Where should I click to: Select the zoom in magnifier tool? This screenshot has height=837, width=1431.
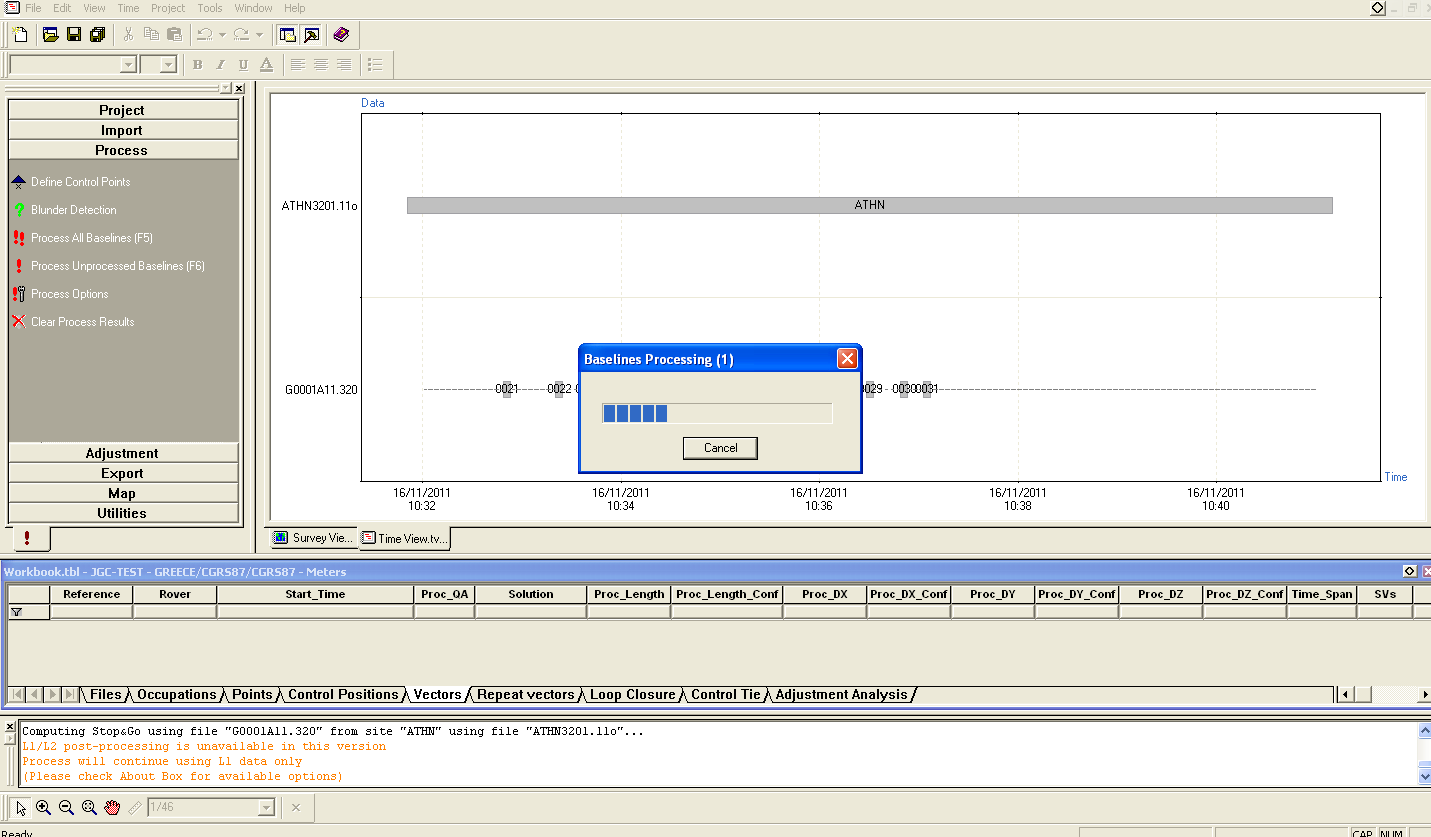coord(43,808)
